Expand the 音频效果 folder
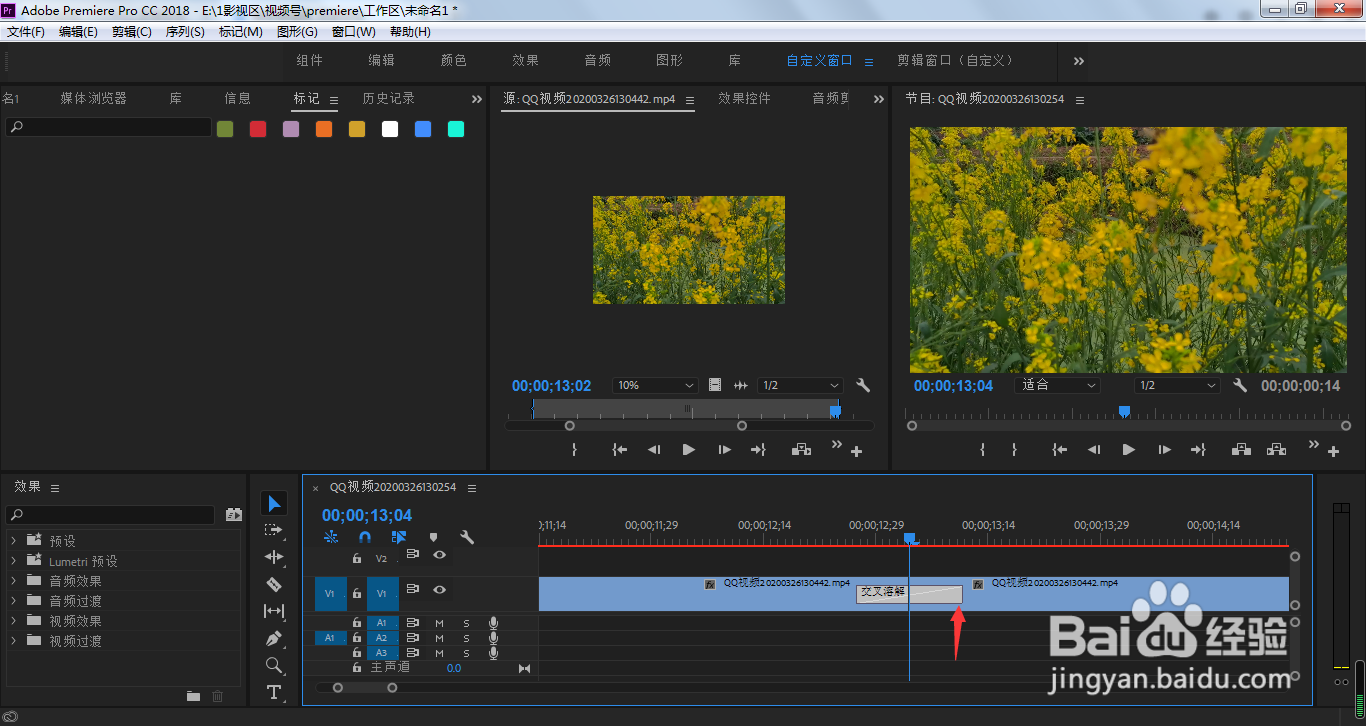 pyautogui.click(x=14, y=580)
